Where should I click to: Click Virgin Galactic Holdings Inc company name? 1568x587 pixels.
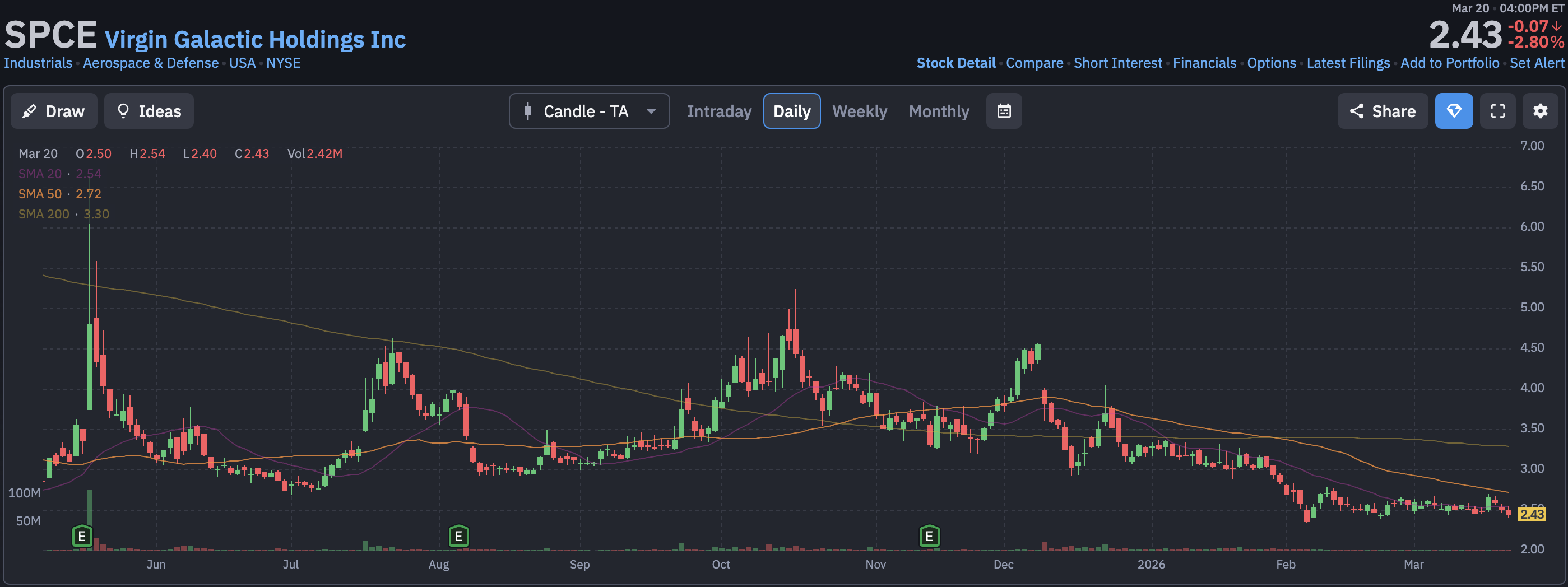tap(255, 40)
